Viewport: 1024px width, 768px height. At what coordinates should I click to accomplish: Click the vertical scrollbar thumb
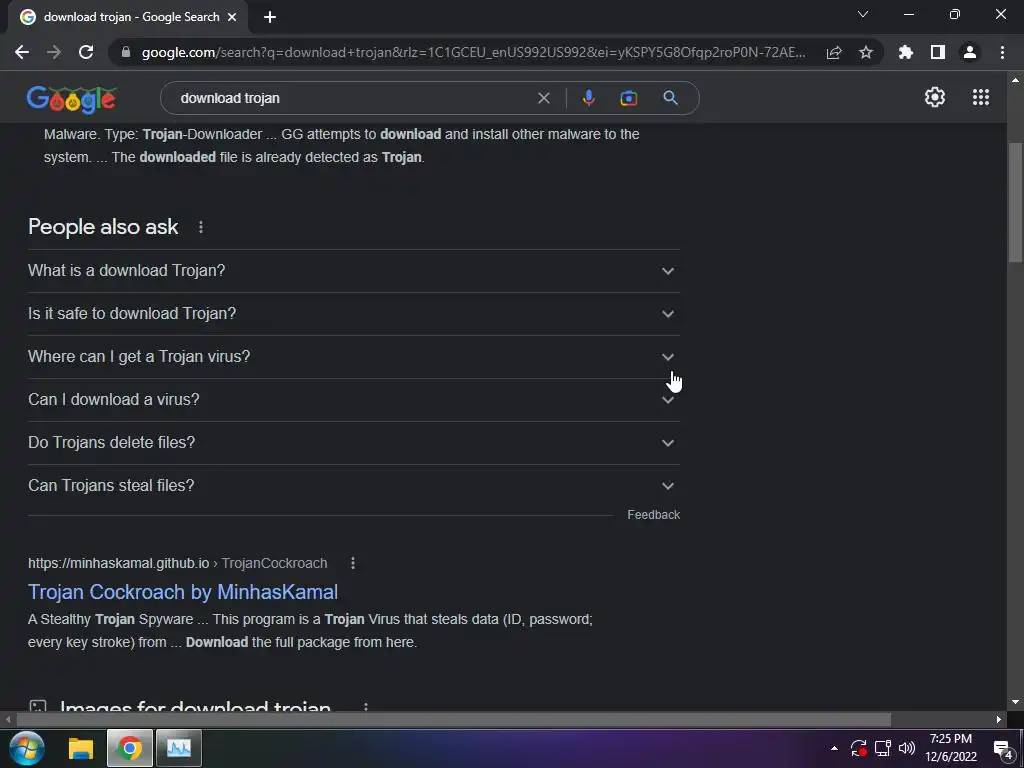click(x=1015, y=202)
